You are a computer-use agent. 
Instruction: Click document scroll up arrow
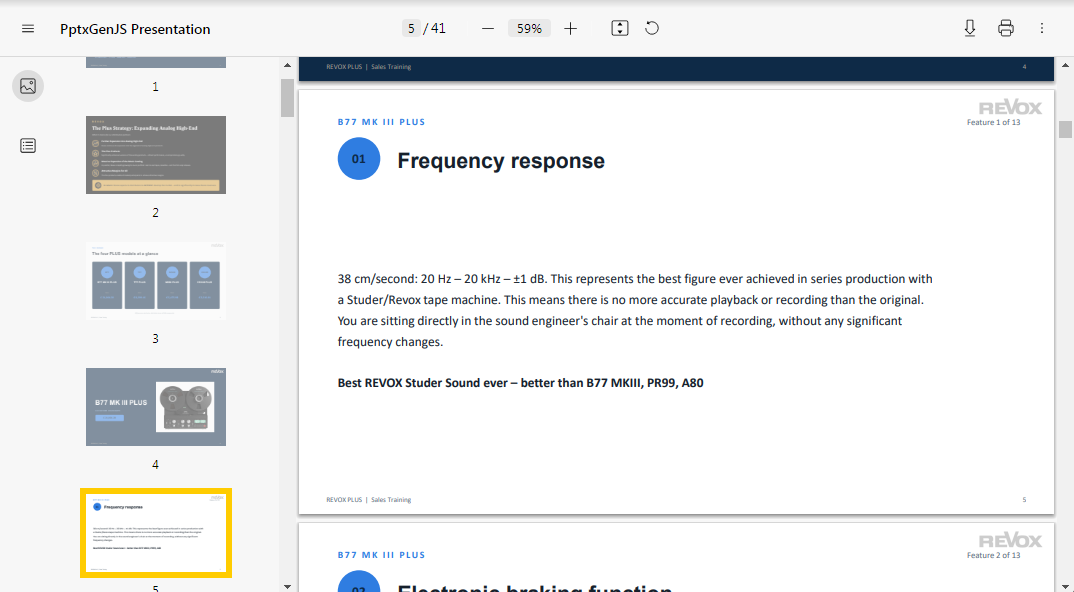click(1065, 65)
